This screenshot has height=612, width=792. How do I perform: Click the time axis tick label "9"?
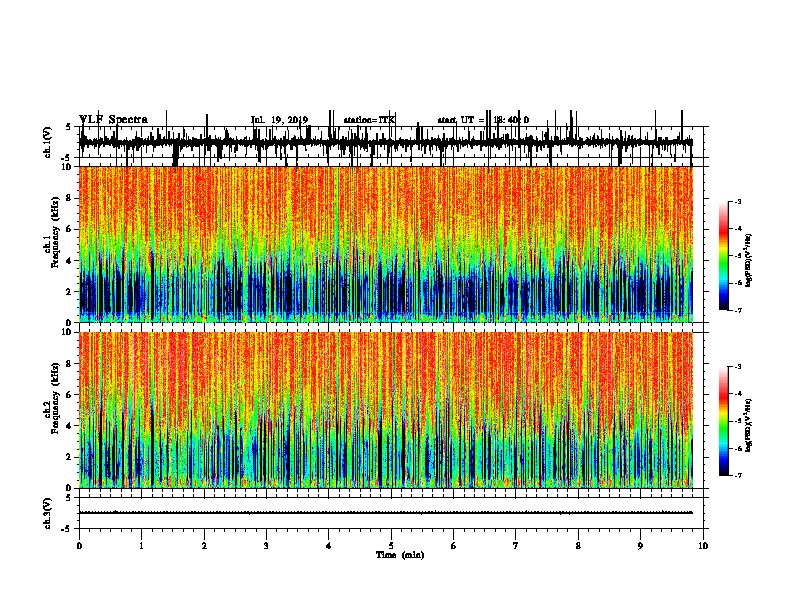pyautogui.click(x=640, y=546)
